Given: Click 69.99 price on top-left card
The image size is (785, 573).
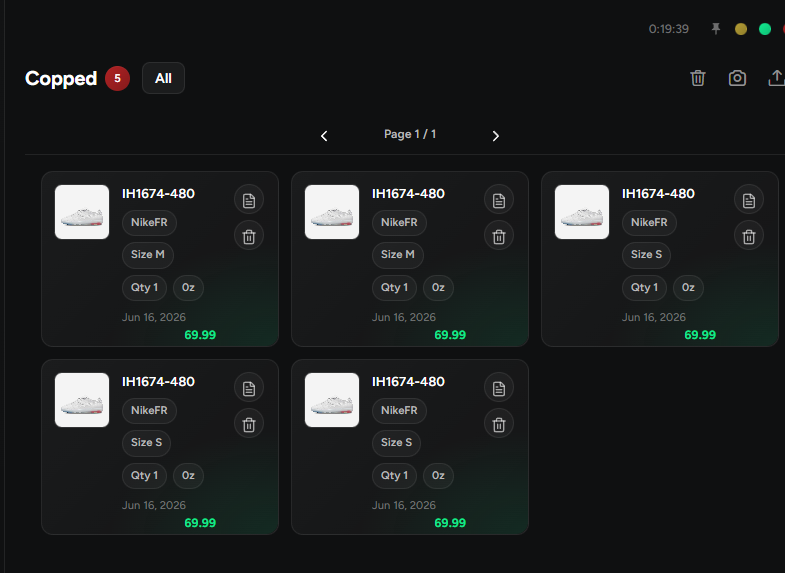Looking at the screenshot, I should coord(200,335).
